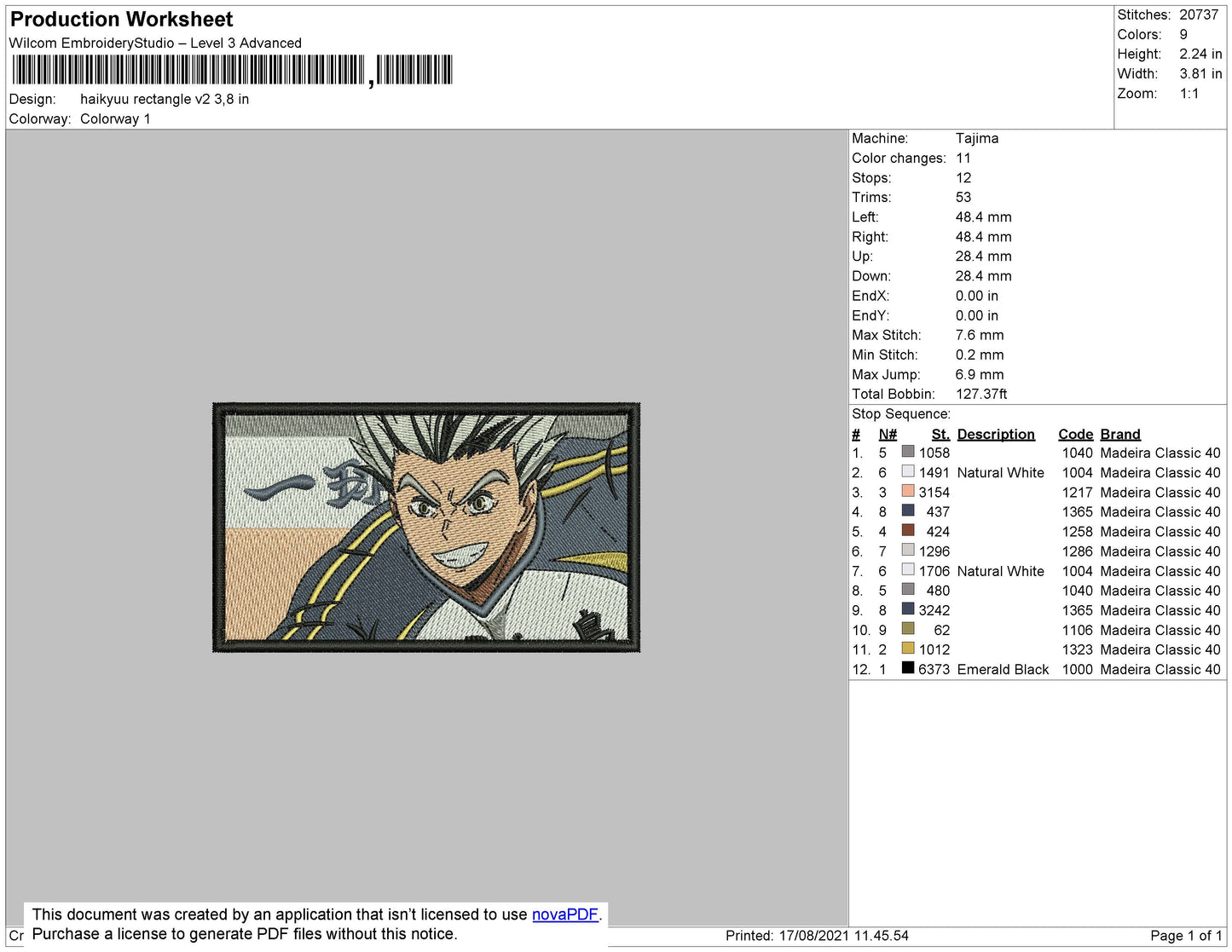This screenshot has height=952, width=1232.
Task: Click code '1217' in stop 3
Action: pyautogui.click(x=1078, y=492)
